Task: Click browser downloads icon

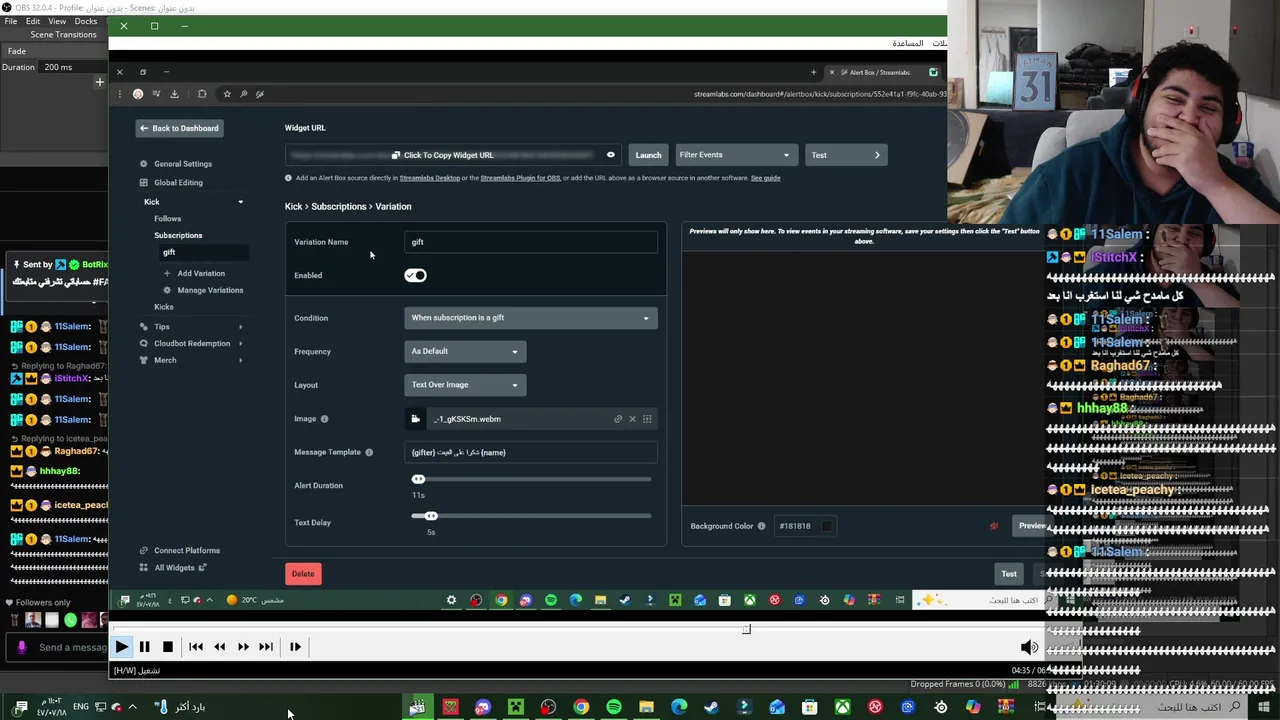Action: tap(174, 94)
